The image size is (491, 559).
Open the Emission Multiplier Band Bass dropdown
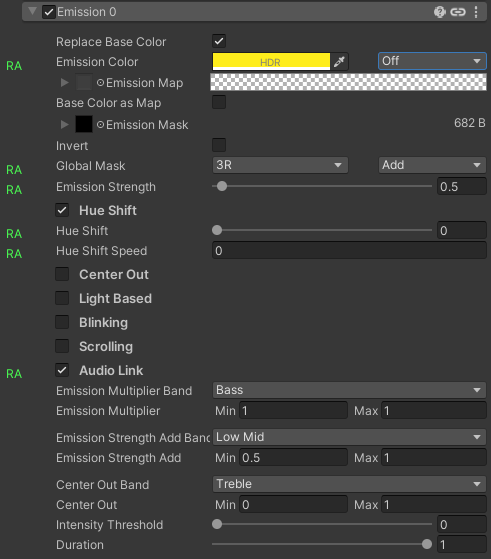tap(349, 390)
